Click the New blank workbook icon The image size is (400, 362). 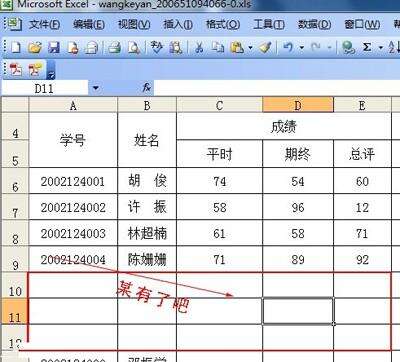[x=15, y=47]
